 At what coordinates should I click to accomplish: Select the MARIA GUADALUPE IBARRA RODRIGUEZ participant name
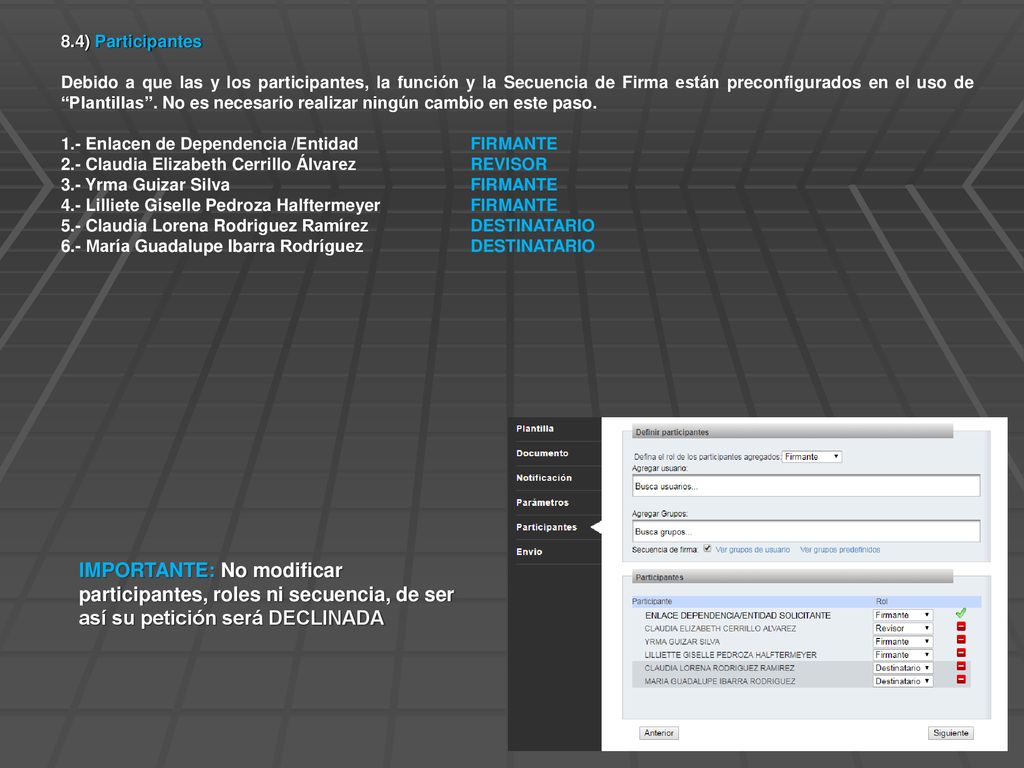coord(720,681)
